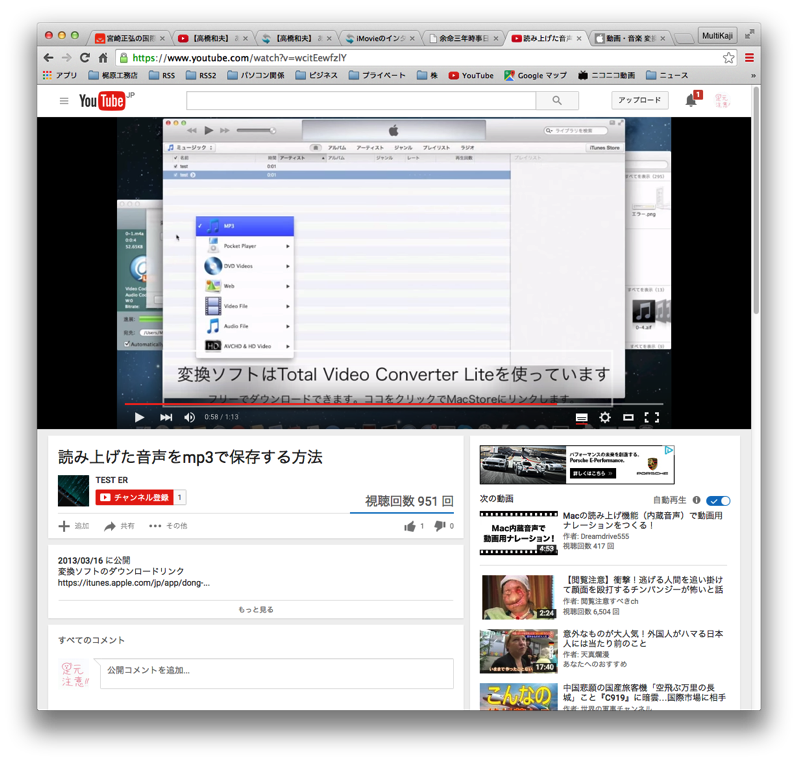Expand description with もっと見る
798x762 pixels.
[x=255, y=609]
